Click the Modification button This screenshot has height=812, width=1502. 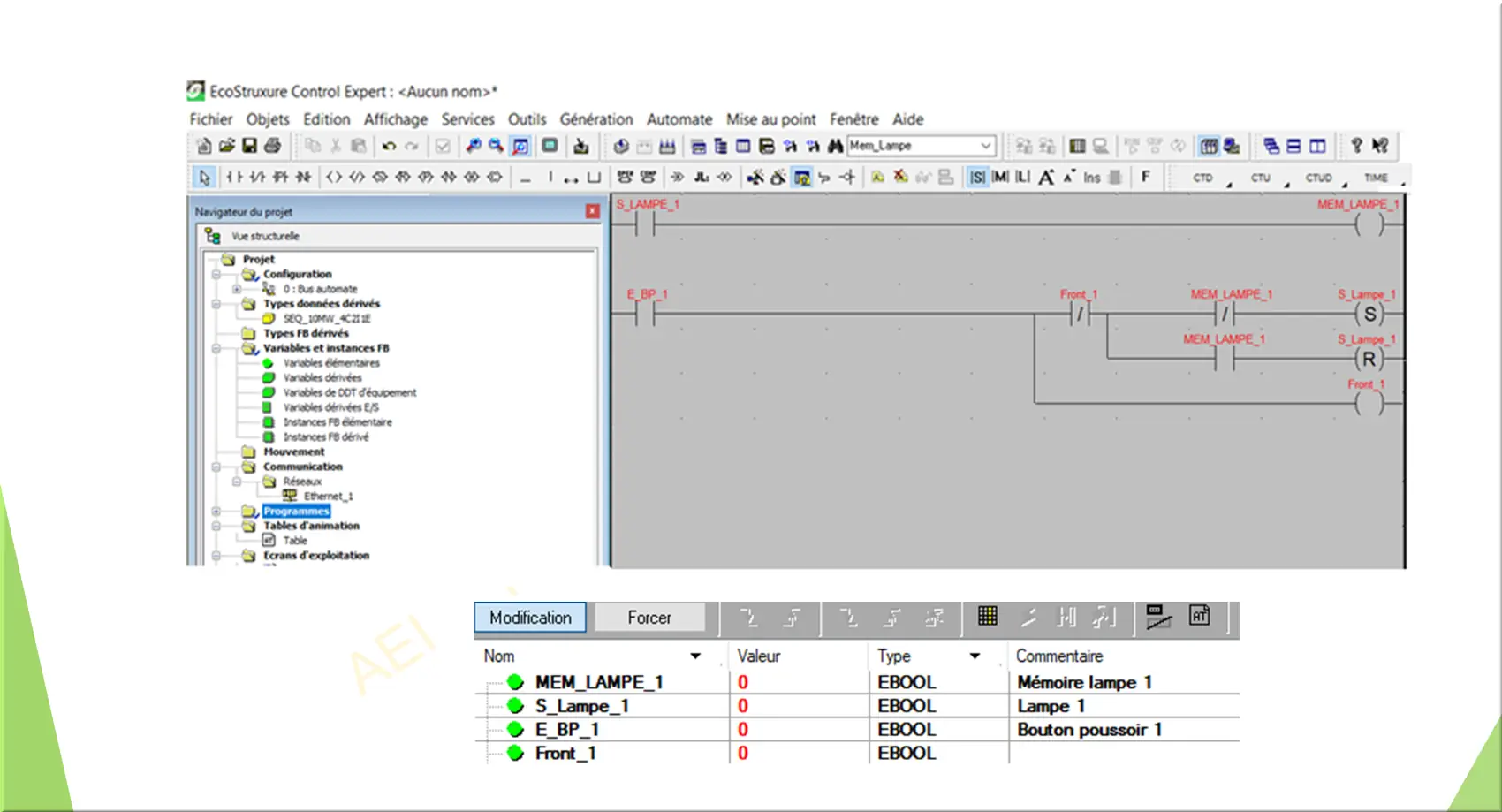tap(530, 618)
